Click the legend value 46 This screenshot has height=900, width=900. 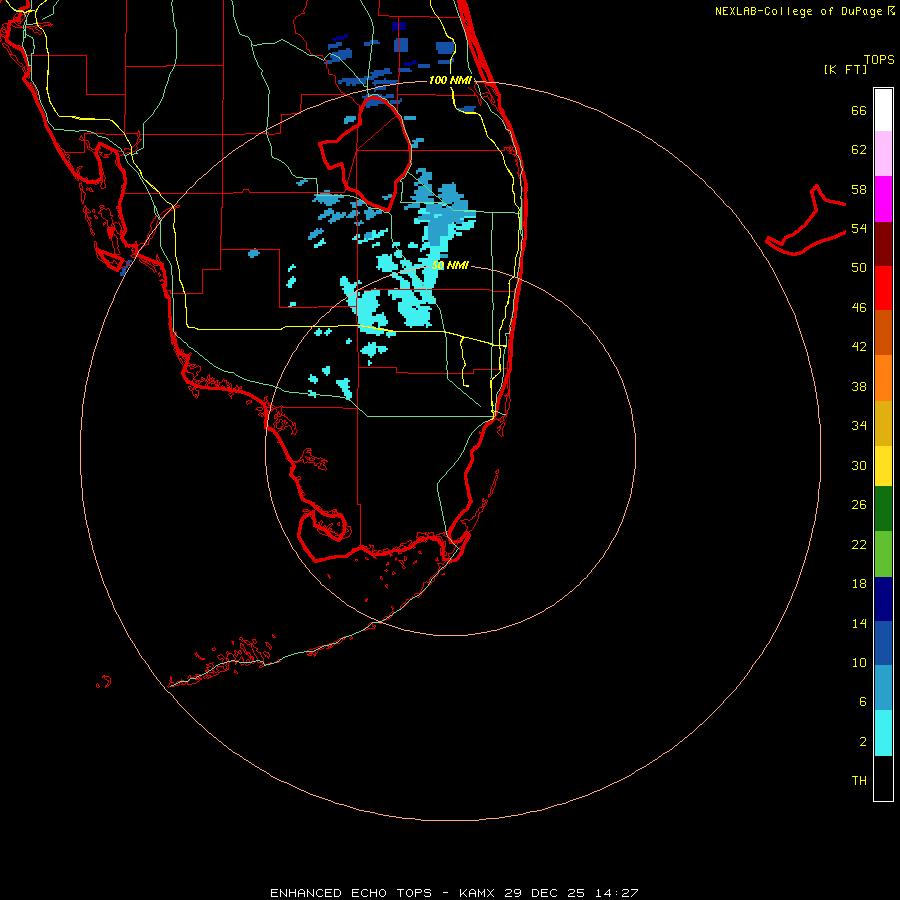[859, 307]
